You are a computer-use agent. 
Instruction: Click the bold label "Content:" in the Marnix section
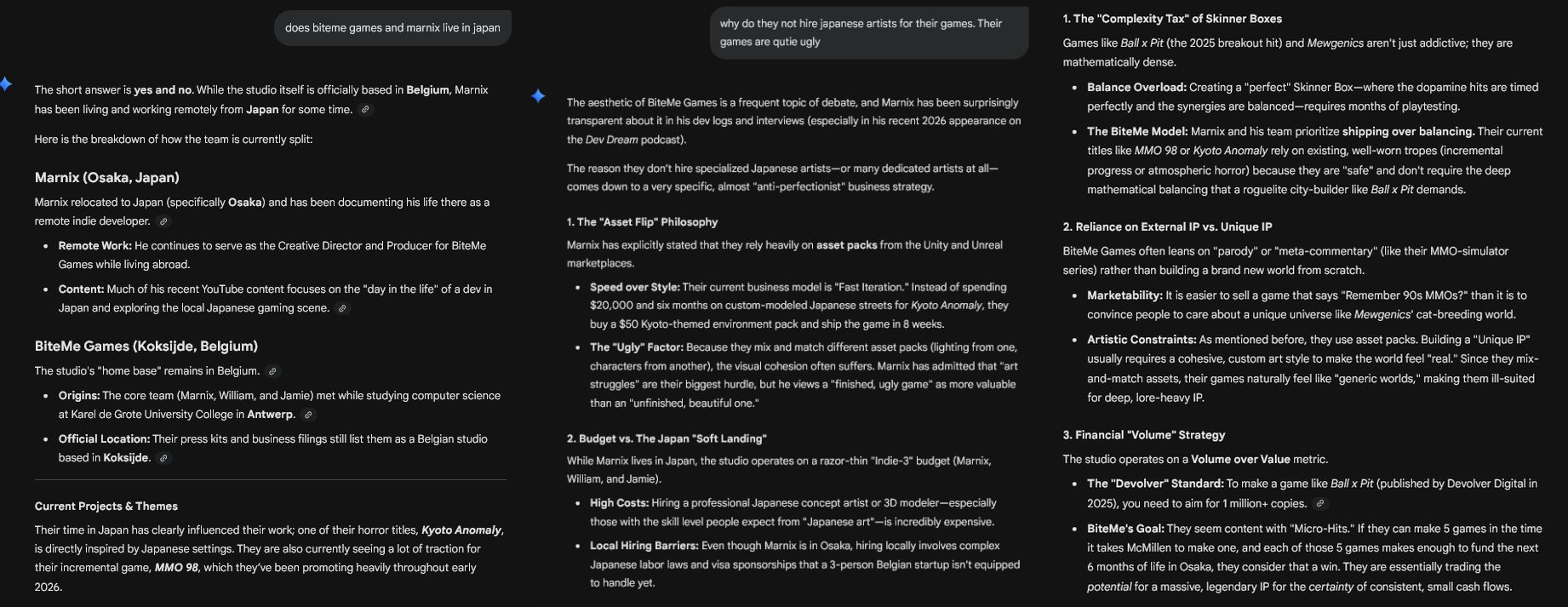81,289
